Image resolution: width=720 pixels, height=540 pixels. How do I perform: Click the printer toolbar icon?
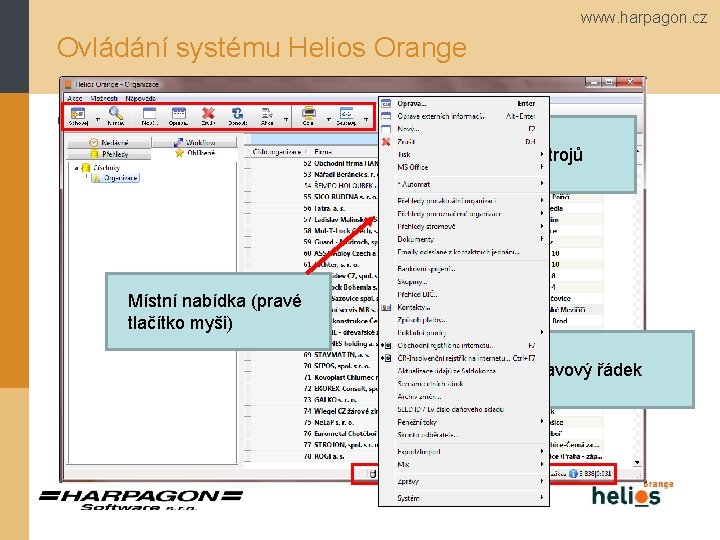pyautogui.click(x=309, y=113)
